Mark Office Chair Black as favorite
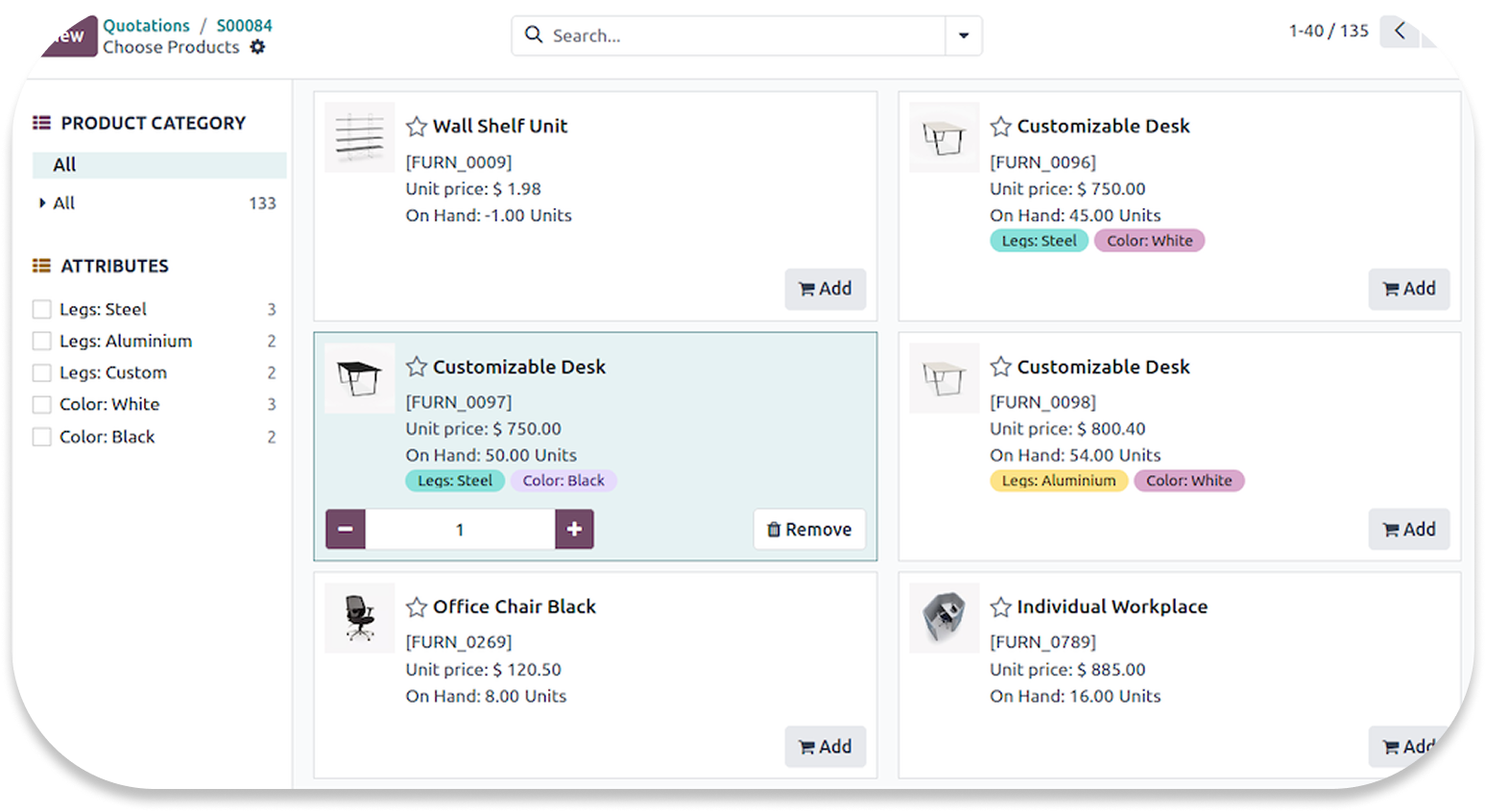 click(416, 608)
